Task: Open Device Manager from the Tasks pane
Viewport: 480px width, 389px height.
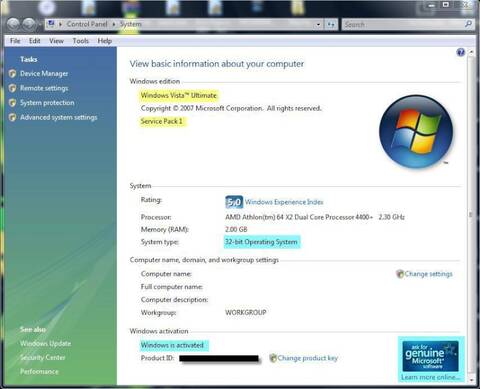Action: coord(44,74)
